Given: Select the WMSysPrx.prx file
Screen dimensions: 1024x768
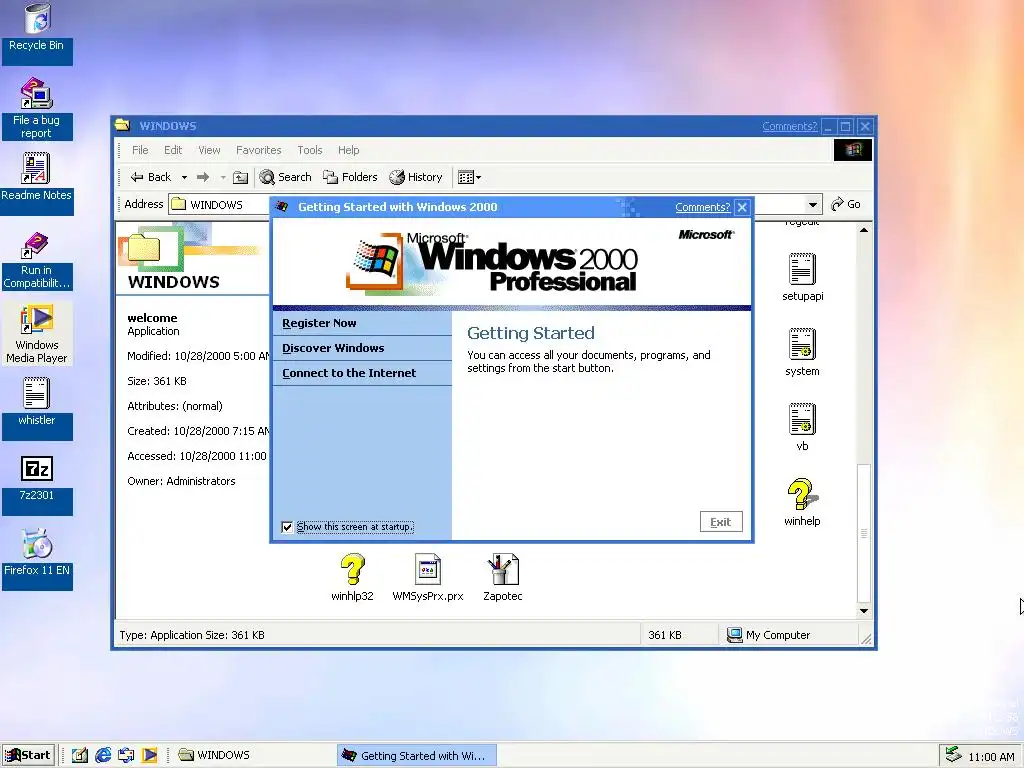Looking at the screenshot, I should coord(428,578).
